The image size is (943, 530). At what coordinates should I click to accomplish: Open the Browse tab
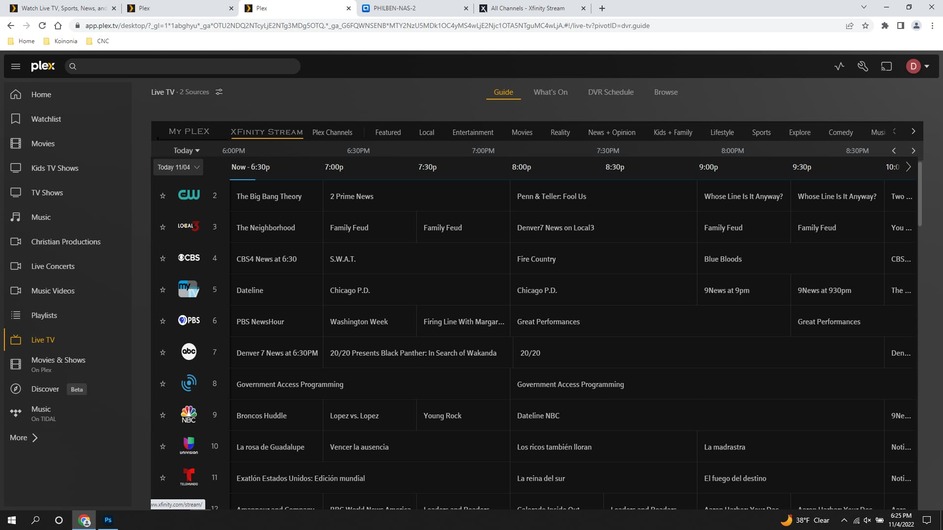pyautogui.click(x=666, y=92)
